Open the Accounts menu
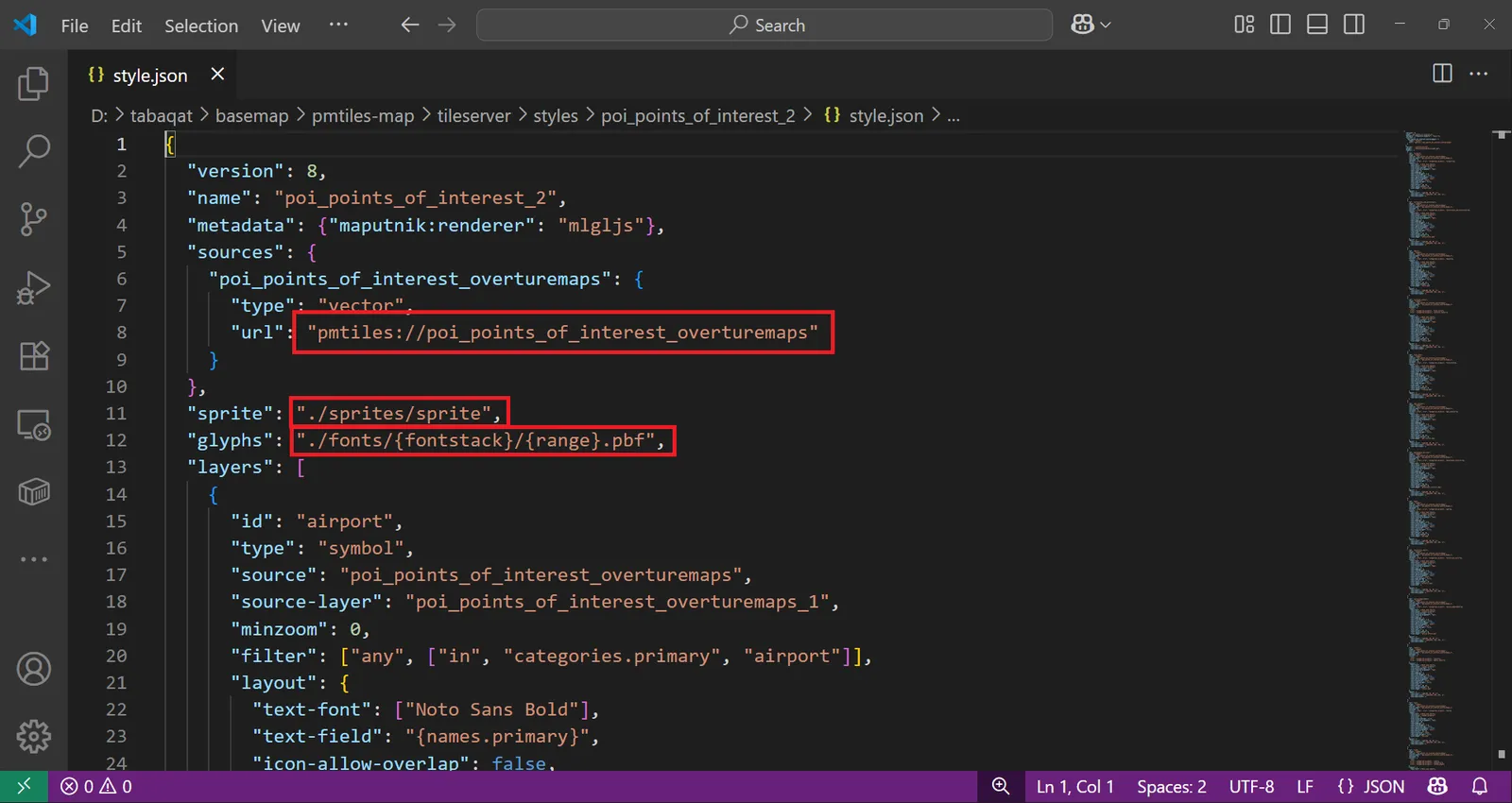1512x803 pixels. tap(34, 669)
